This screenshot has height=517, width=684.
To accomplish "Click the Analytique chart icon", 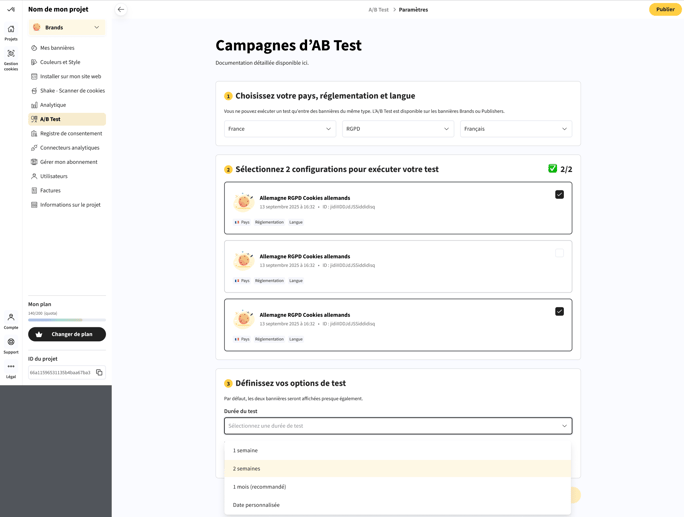I will pos(34,105).
